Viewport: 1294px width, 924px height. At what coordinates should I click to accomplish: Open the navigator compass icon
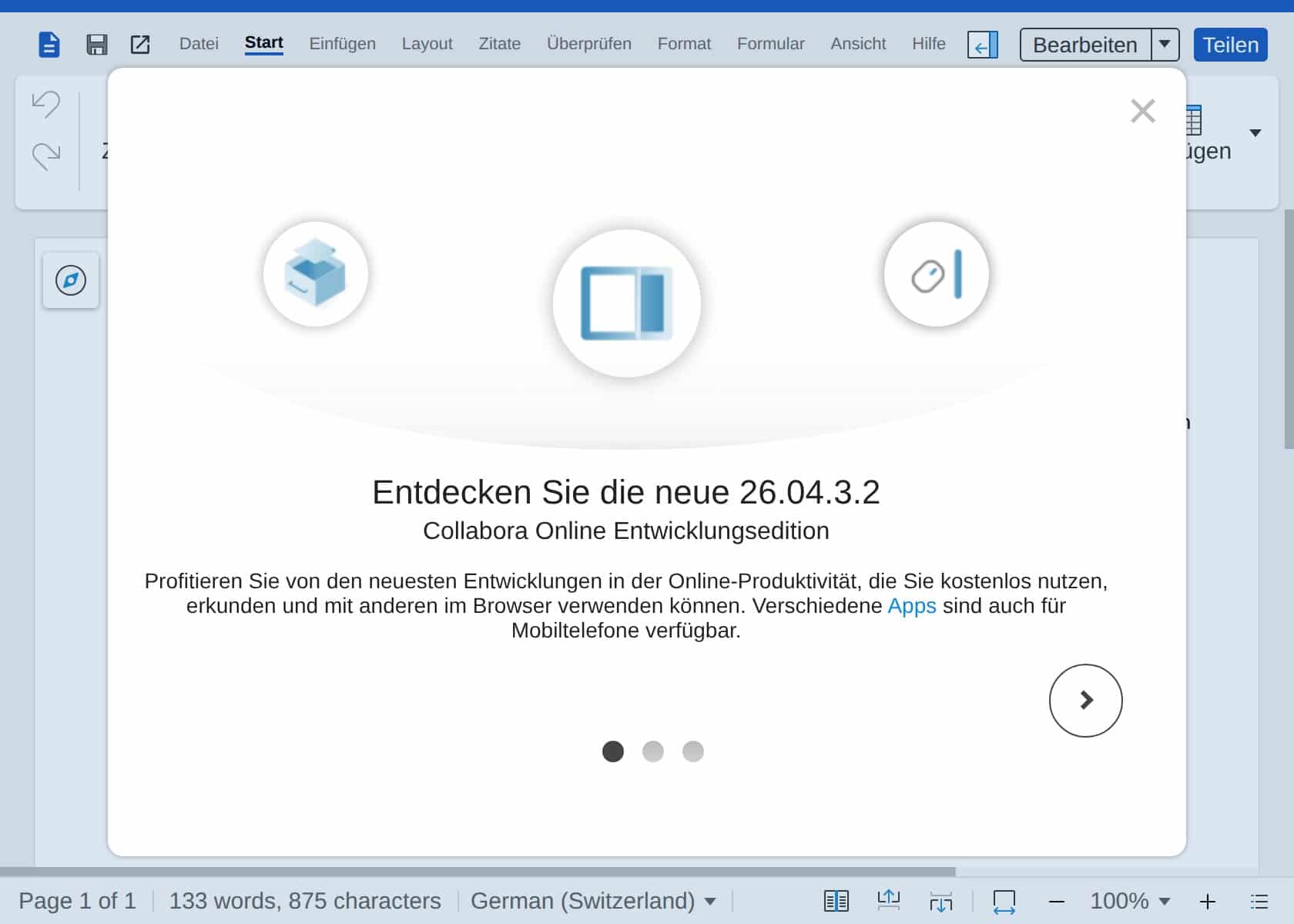[71, 280]
